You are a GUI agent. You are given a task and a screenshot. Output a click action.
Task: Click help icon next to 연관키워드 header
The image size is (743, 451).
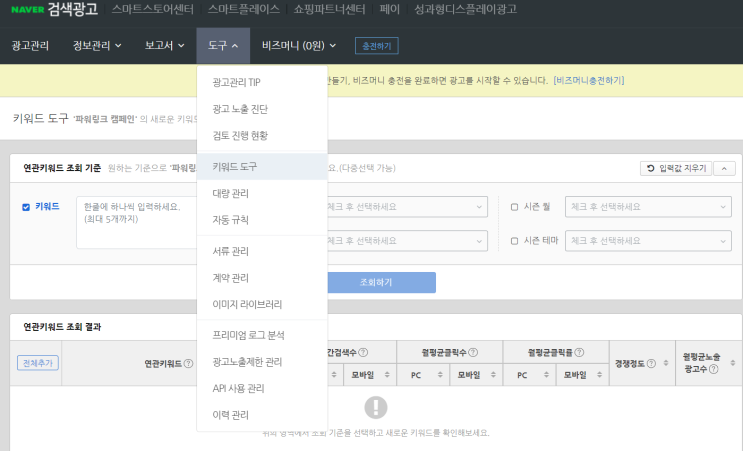(188, 363)
